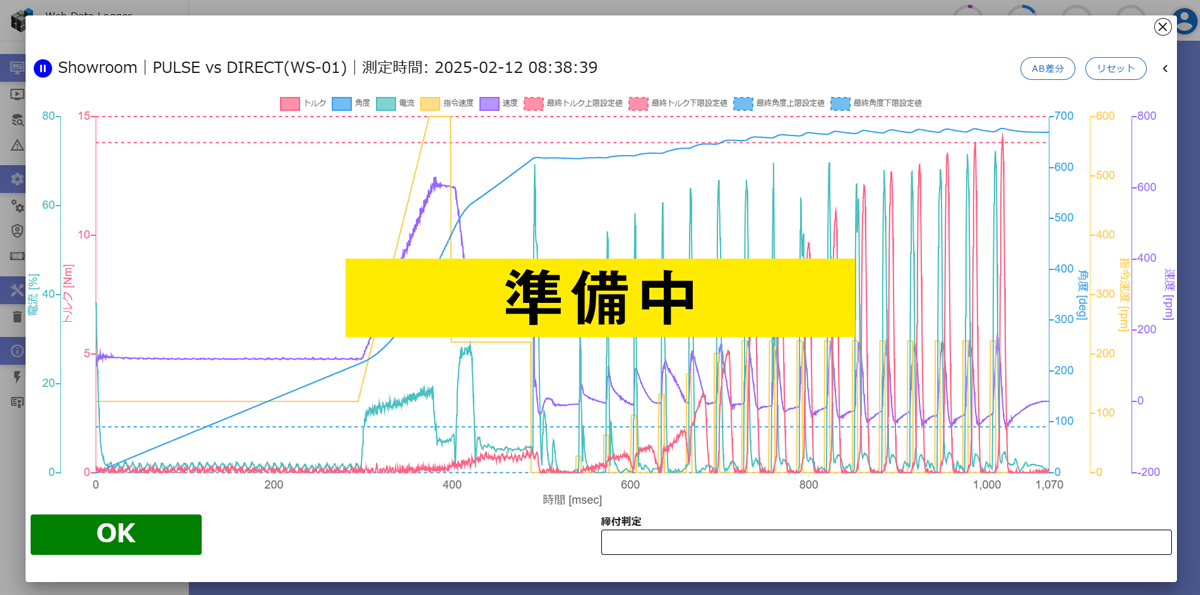The image size is (1200, 595).
Task: Click the AB差分 button
Action: tap(1047, 68)
